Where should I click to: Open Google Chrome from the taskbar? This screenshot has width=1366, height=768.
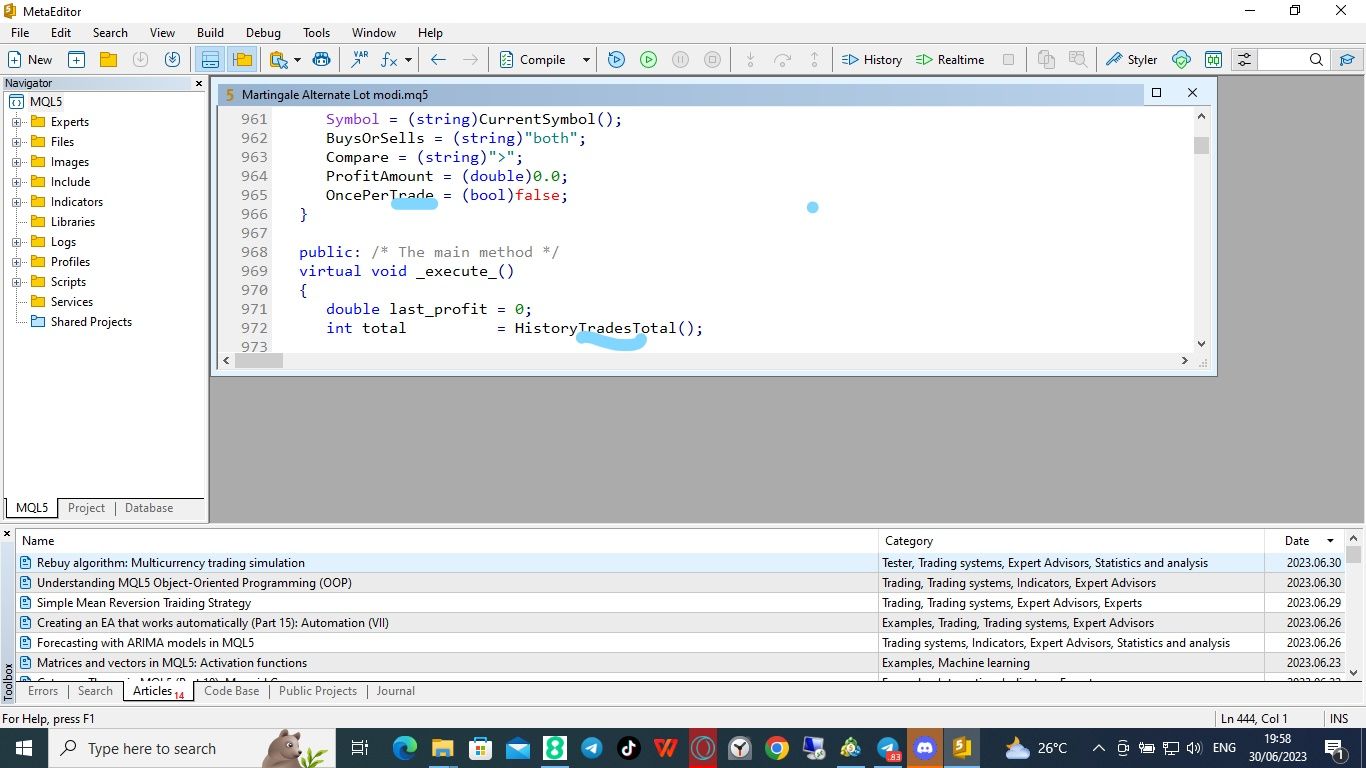coord(777,748)
